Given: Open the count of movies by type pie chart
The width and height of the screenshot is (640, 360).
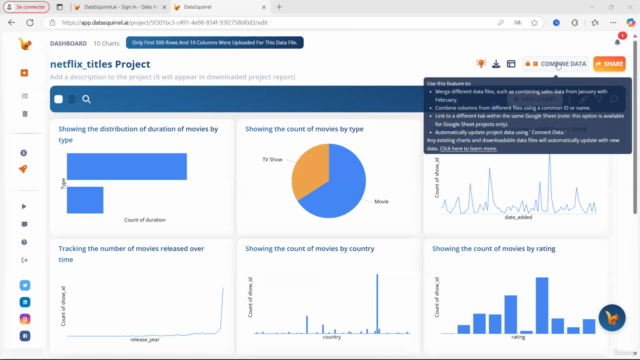Looking at the screenshot, I should pyautogui.click(x=329, y=177).
